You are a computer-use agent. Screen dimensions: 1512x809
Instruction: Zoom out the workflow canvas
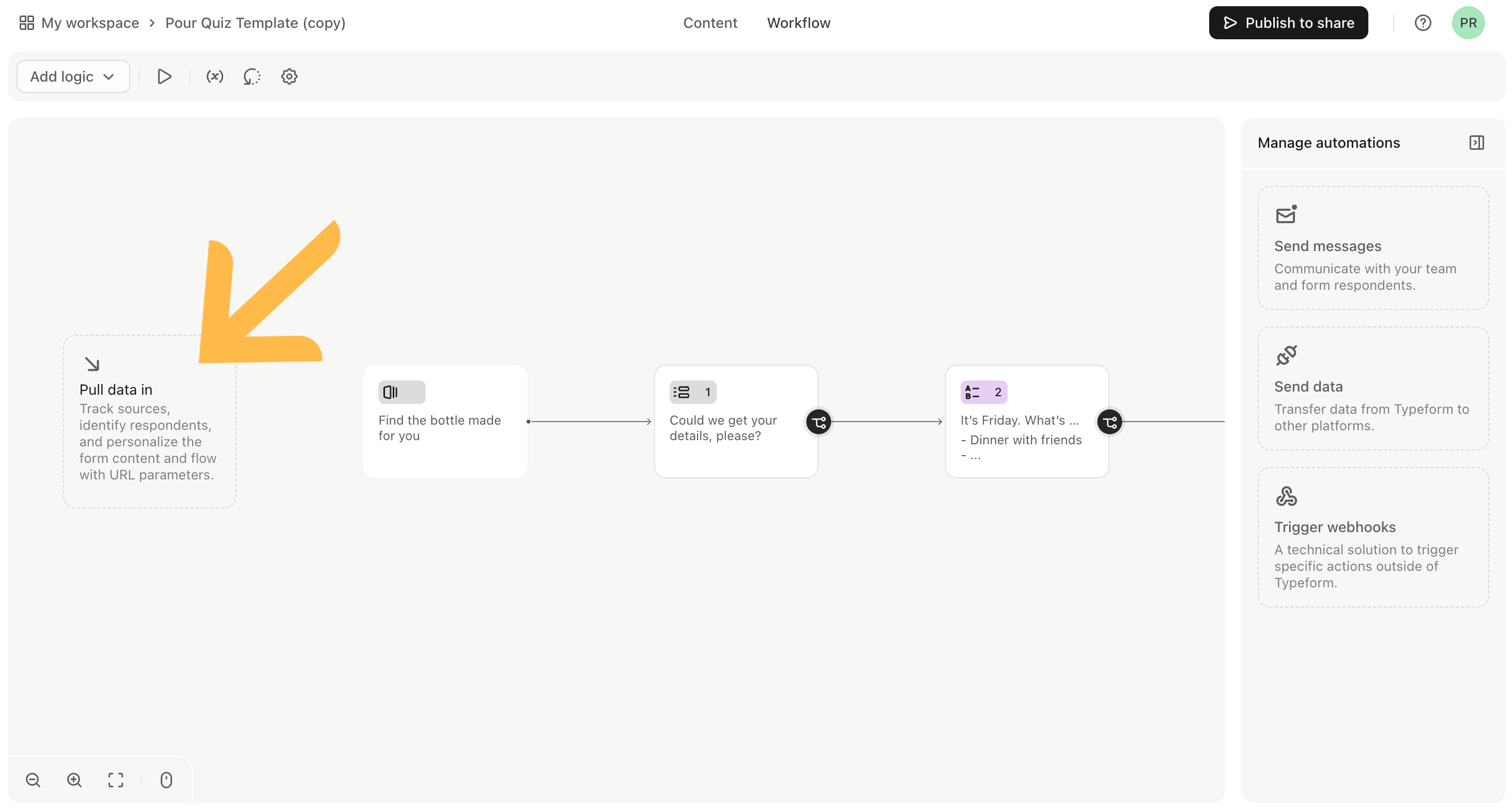point(34,780)
